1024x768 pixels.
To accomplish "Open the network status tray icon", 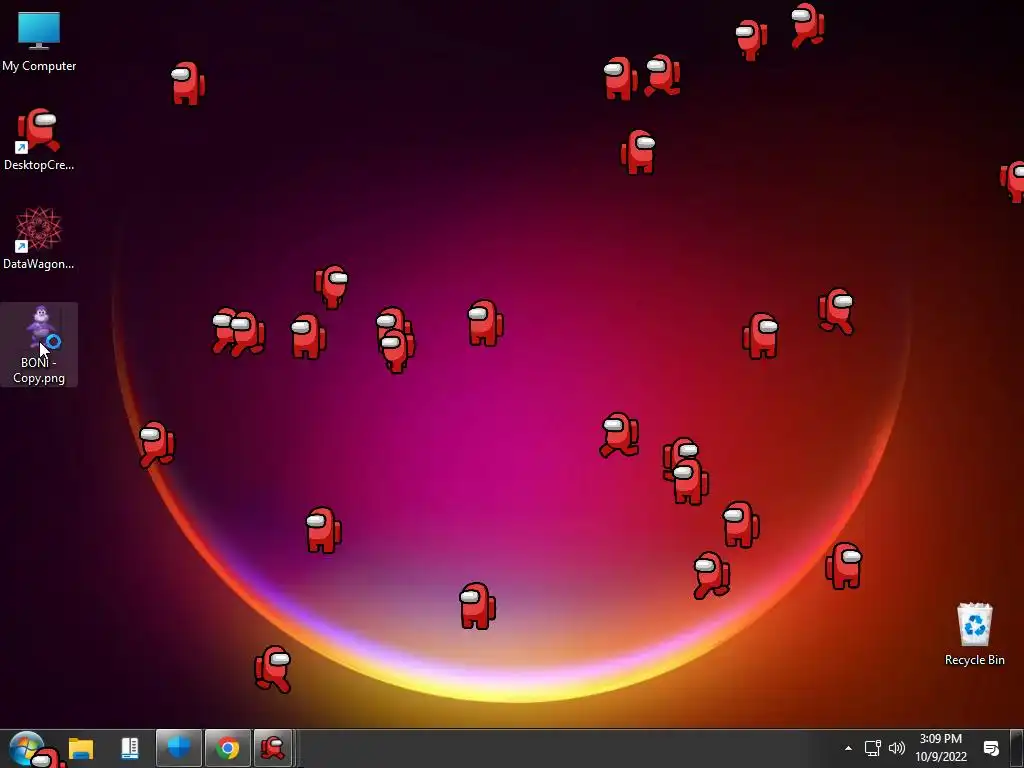I will coord(872,748).
